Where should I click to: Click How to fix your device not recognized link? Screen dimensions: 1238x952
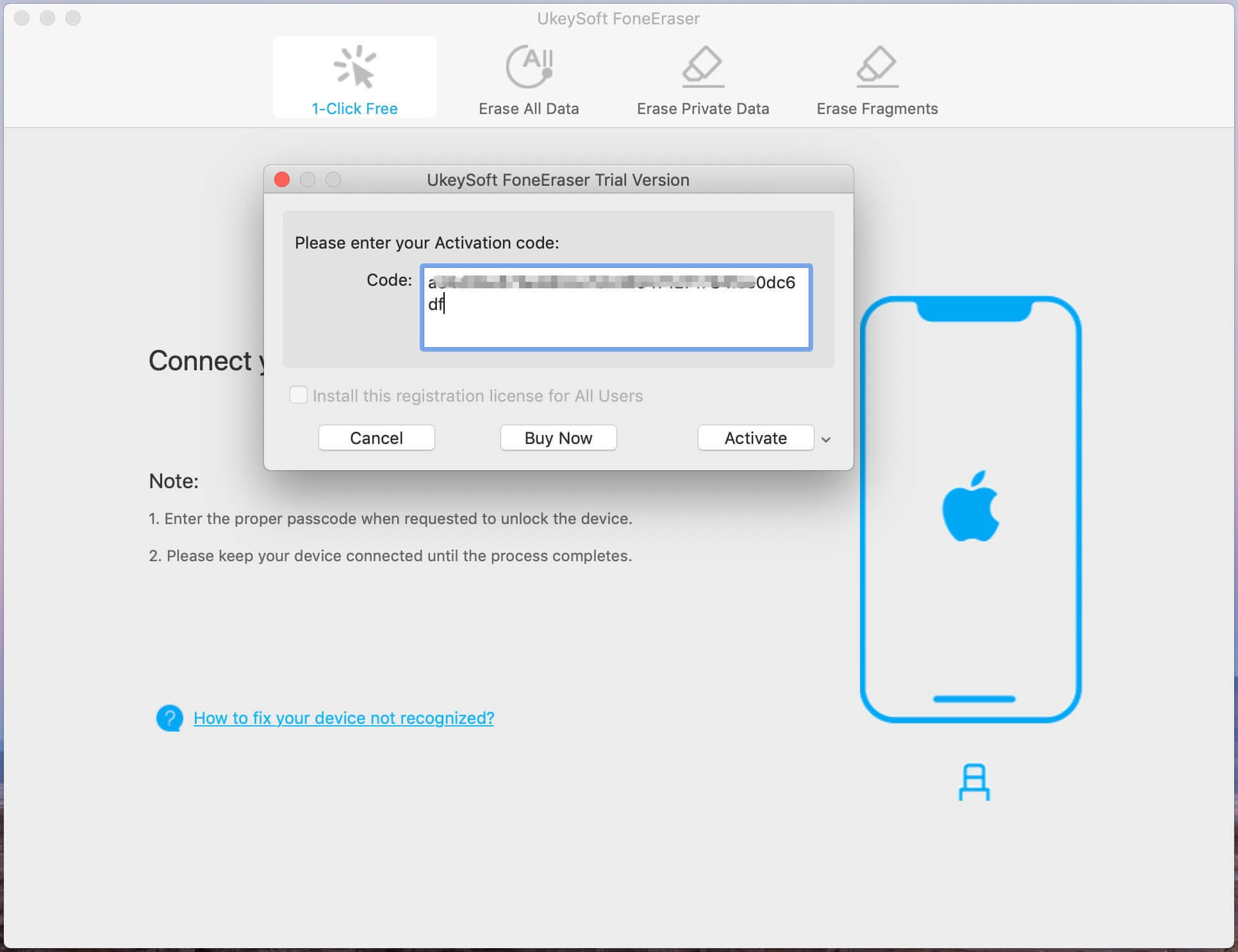pos(343,718)
